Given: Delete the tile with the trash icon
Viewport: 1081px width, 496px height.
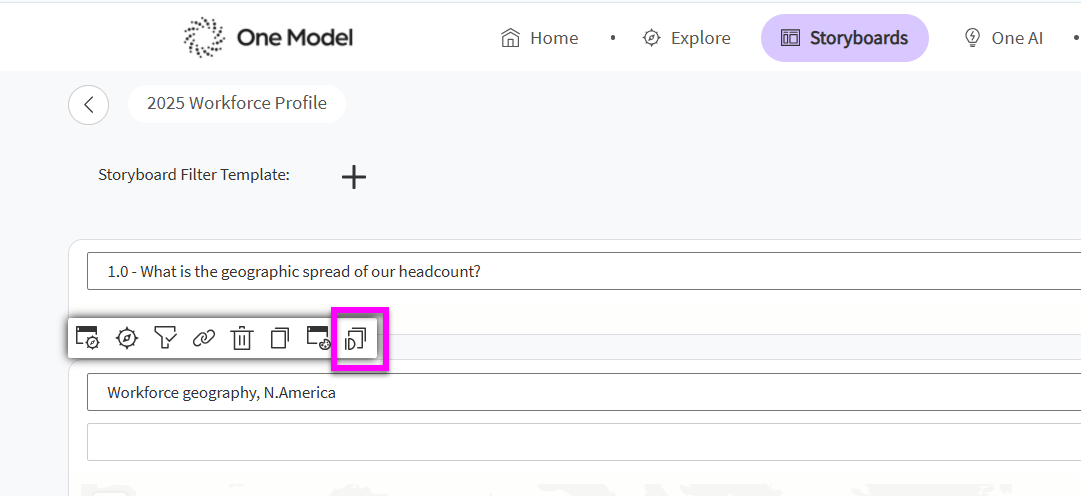Looking at the screenshot, I should coord(241,338).
